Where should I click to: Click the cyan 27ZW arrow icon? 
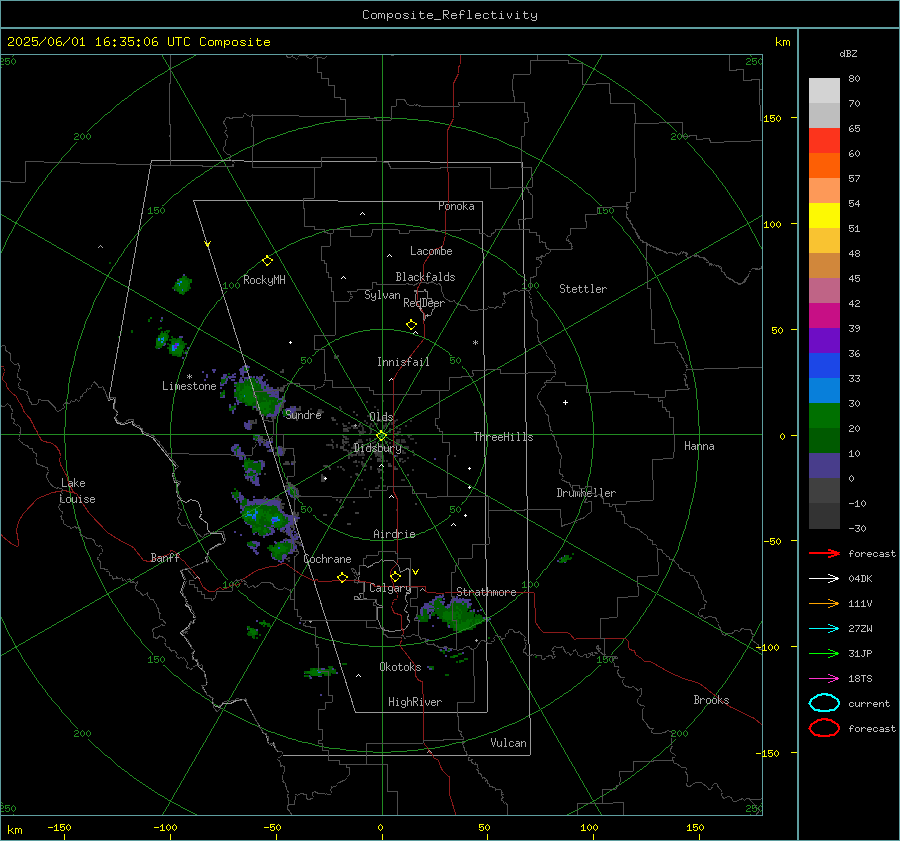pyautogui.click(x=824, y=629)
